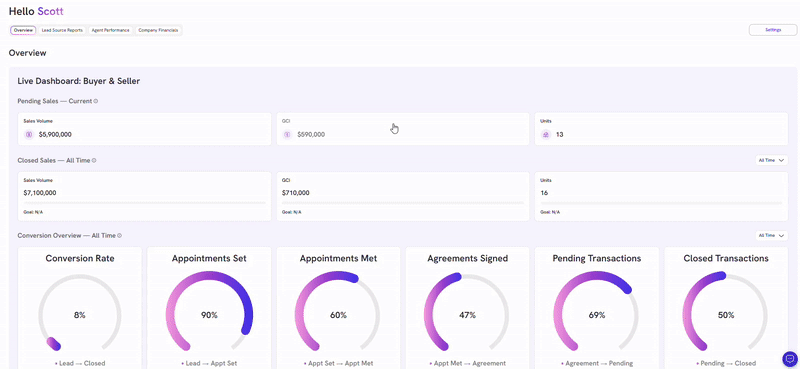This screenshot has width=800, height=369.
Task: Click the Settings button
Action: tap(773, 30)
